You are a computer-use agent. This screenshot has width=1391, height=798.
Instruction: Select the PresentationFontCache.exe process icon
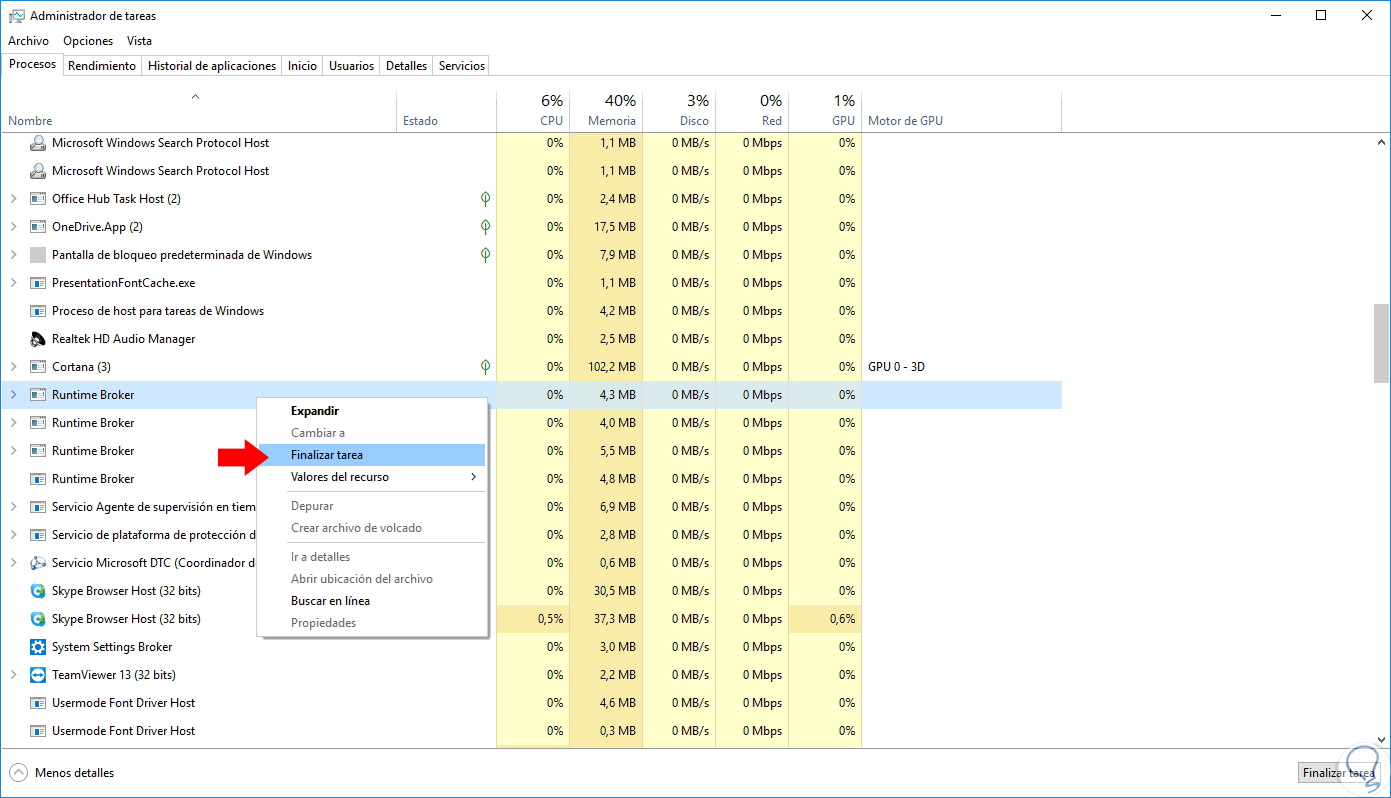(x=38, y=283)
